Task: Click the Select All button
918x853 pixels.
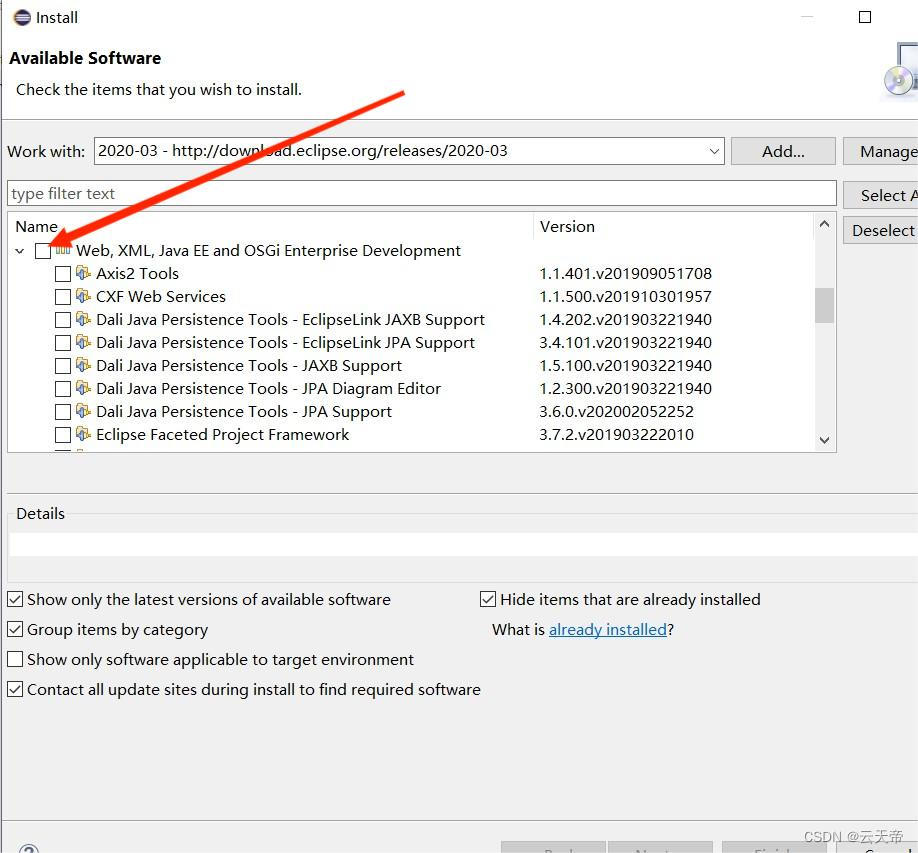Action: [881, 195]
